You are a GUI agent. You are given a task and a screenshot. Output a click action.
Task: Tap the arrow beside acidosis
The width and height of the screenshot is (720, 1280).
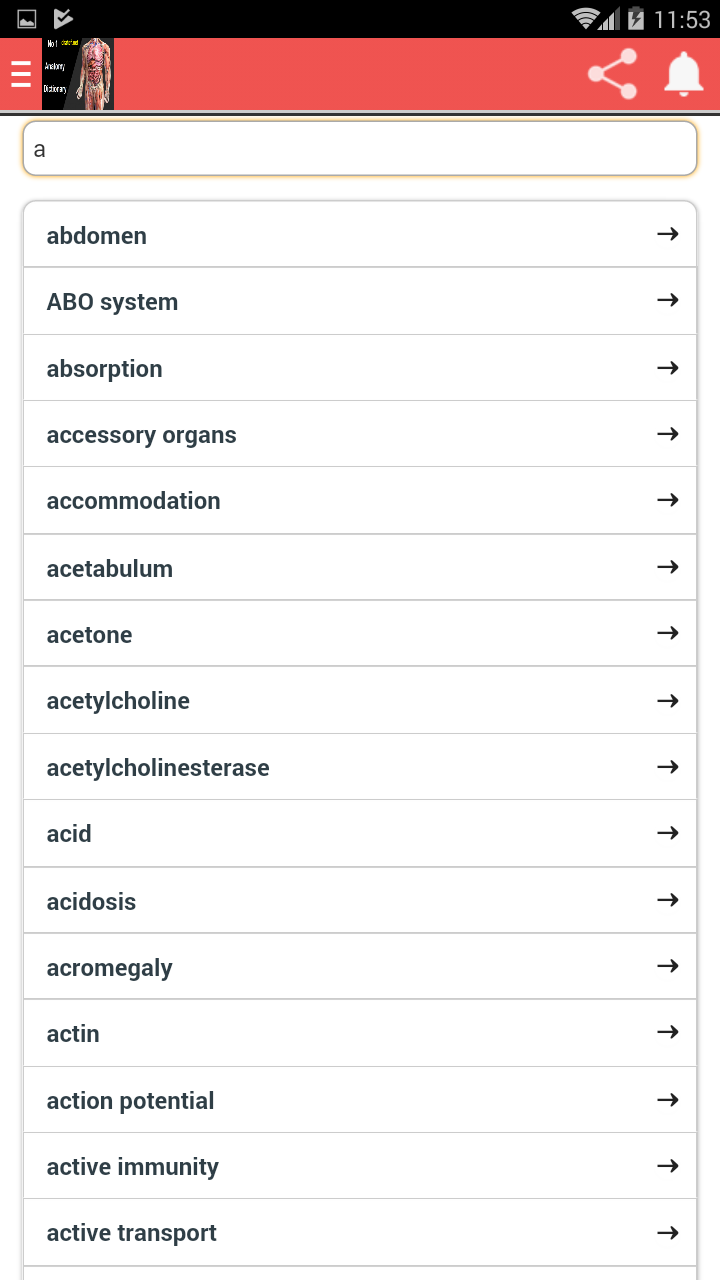pyautogui.click(x=668, y=900)
